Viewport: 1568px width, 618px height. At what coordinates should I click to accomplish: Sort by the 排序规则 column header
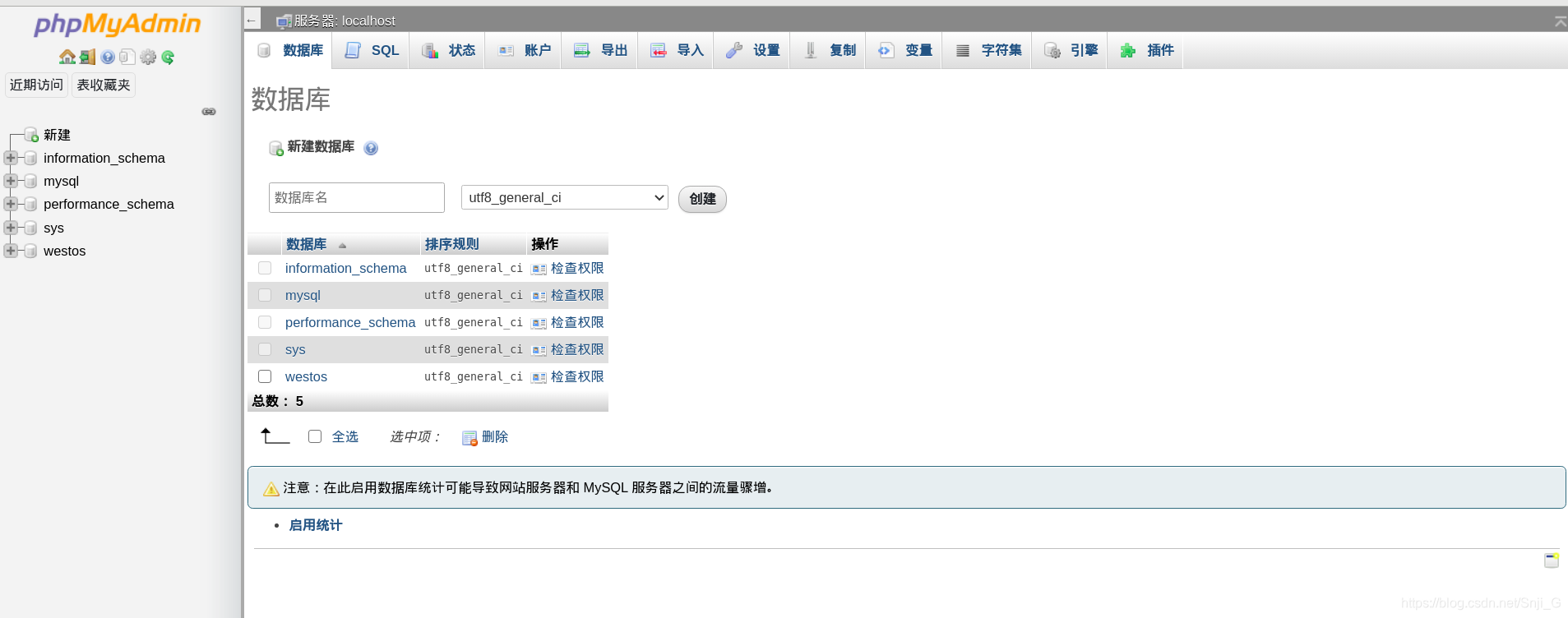tap(451, 244)
